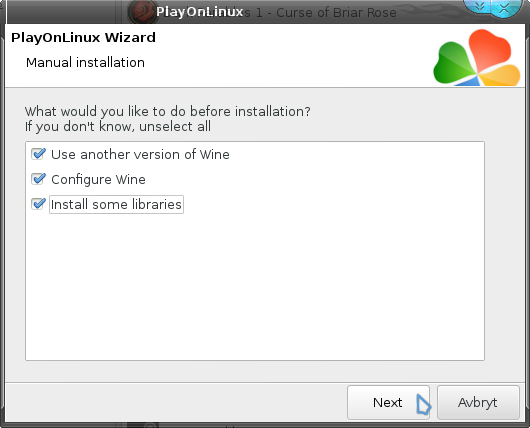Click the green petal of the PlayOnLinux logo
Viewport: 530px width, 428px height.
(x=453, y=62)
